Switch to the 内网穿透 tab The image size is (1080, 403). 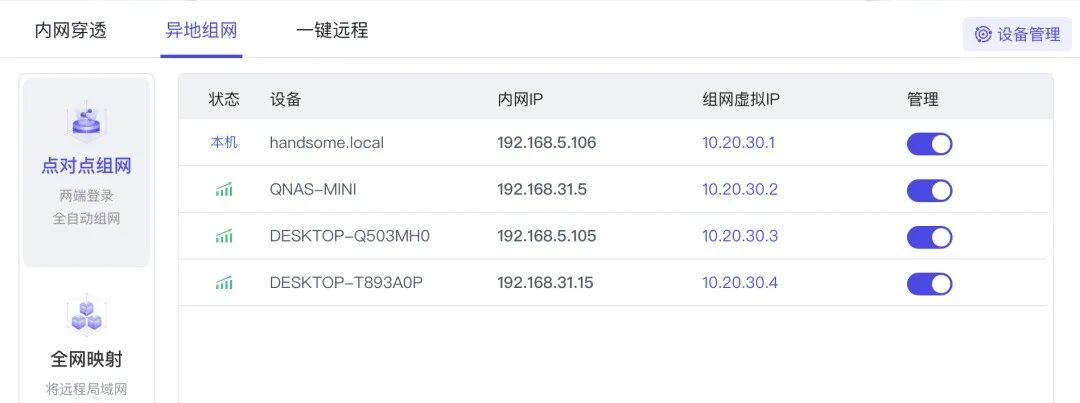[x=71, y=30]
